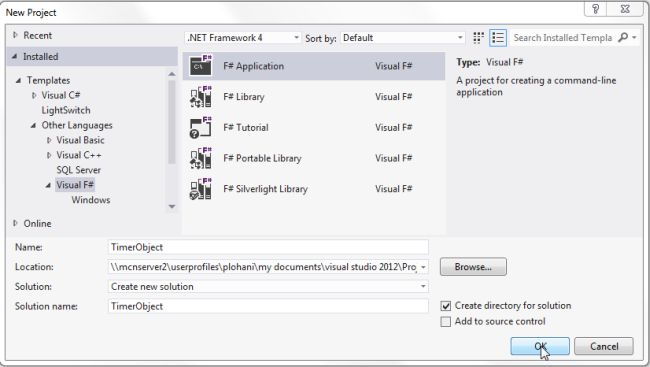Expand the Visual Basic node arrow

tap(49, 140)
